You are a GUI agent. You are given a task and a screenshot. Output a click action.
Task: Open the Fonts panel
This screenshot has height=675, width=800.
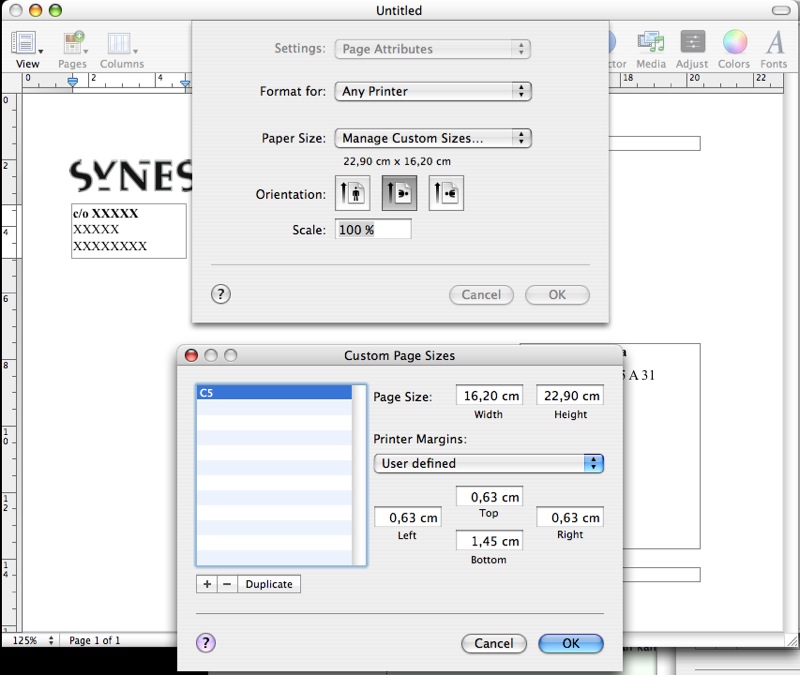coord(774,49)
